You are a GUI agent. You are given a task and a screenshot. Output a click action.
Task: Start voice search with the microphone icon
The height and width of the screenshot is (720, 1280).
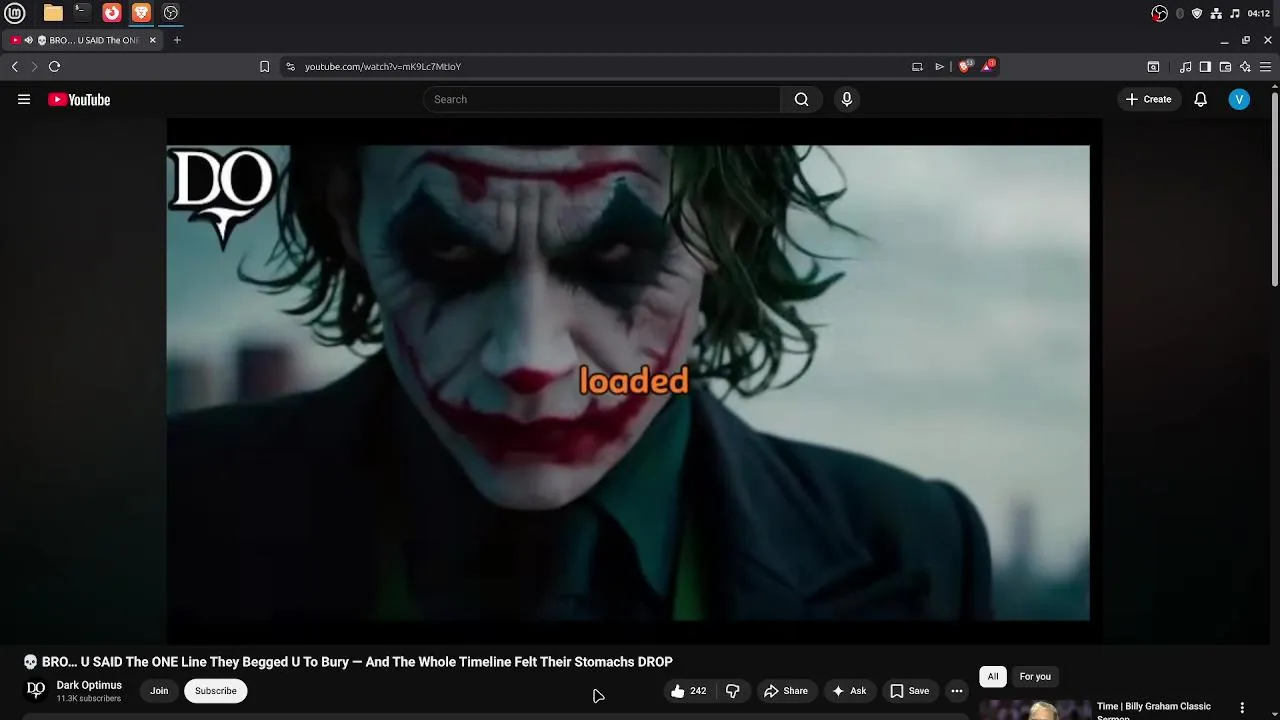point(847,99)
